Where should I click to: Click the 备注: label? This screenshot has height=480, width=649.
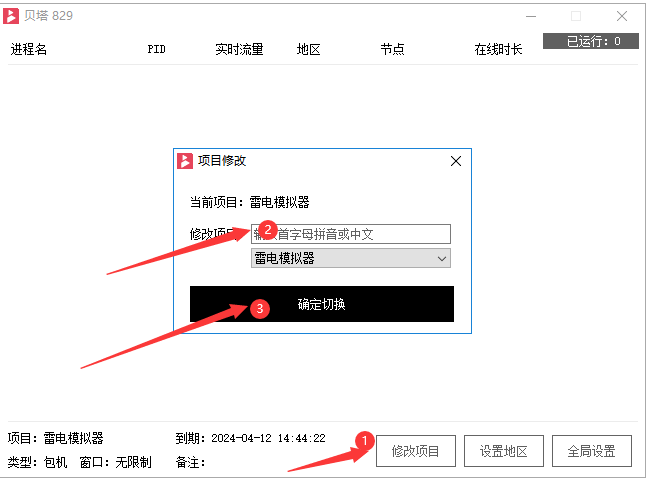click(190, 462)
